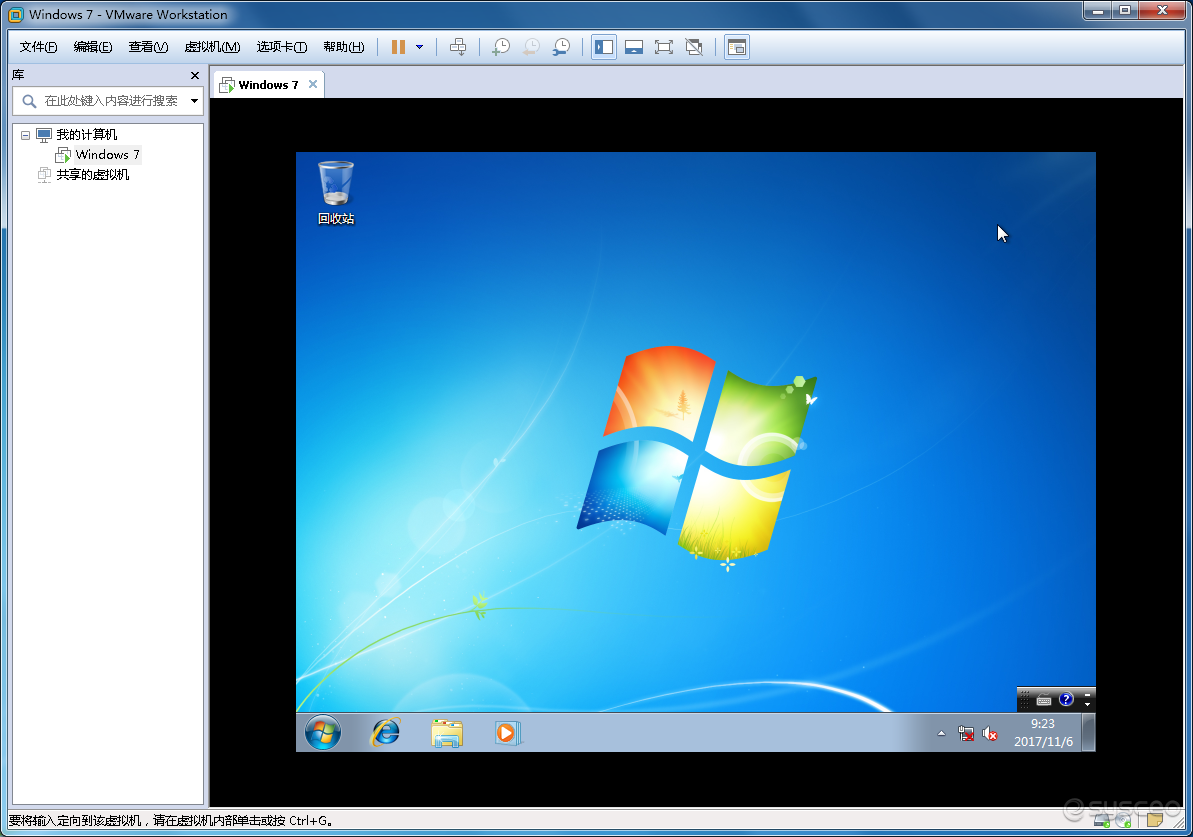Click the guest muted volume tray icon
Screen dimensions: 1193x837
click(x=990, y=734)
